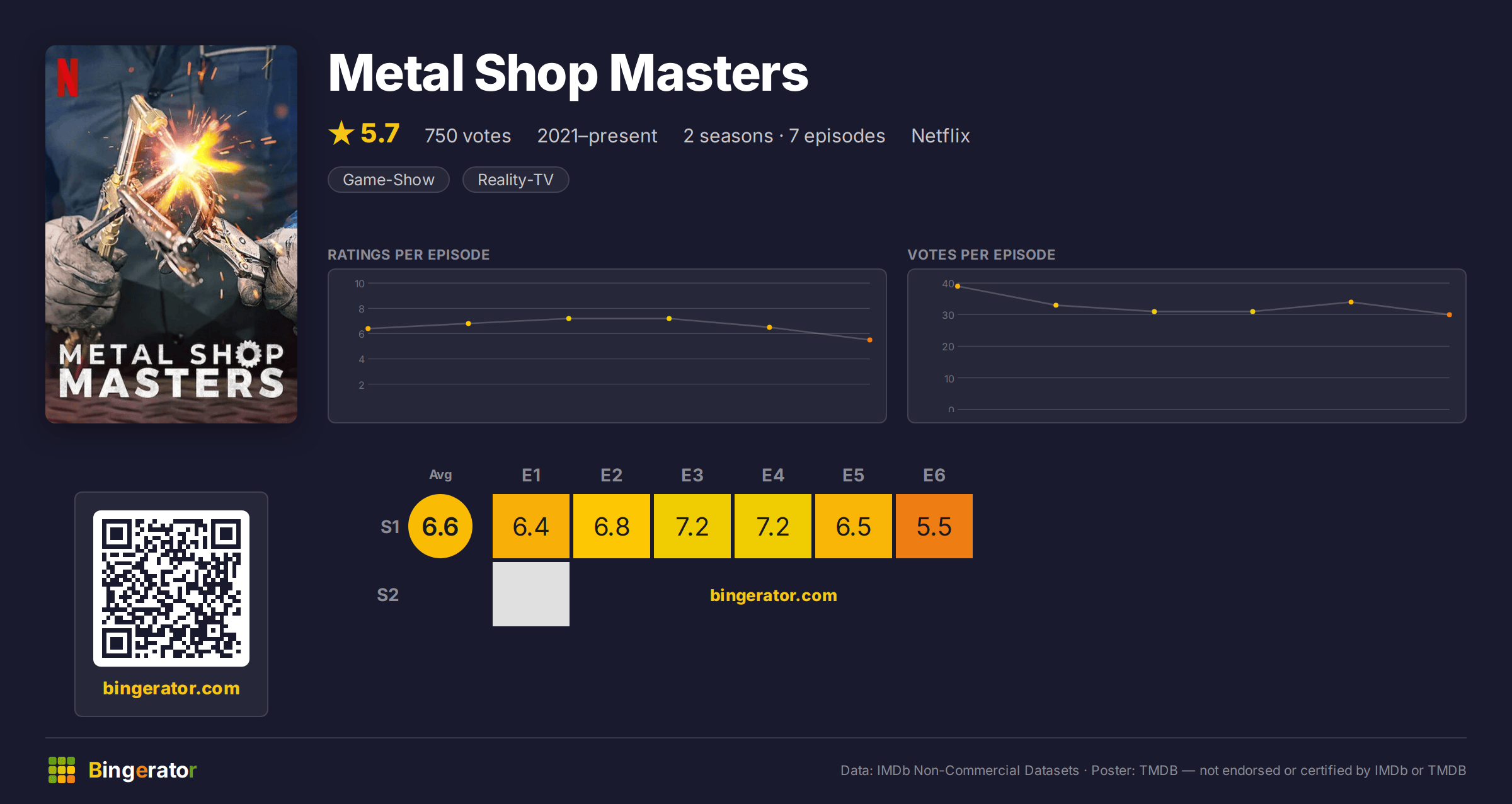Viewport: 1512px width, 804px height.
Task: Click the orange S1 E6 tile 5.5
Action: pyautogui.click(x=934, y=526)
